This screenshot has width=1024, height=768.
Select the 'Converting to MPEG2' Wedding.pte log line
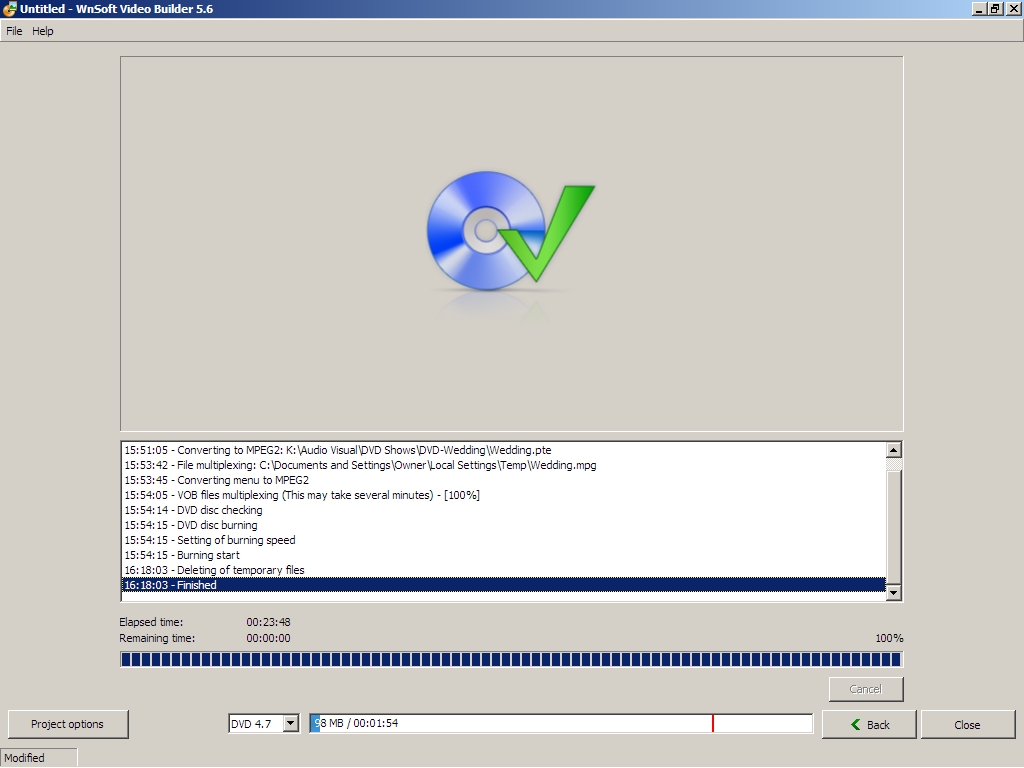tap(504, 450)
